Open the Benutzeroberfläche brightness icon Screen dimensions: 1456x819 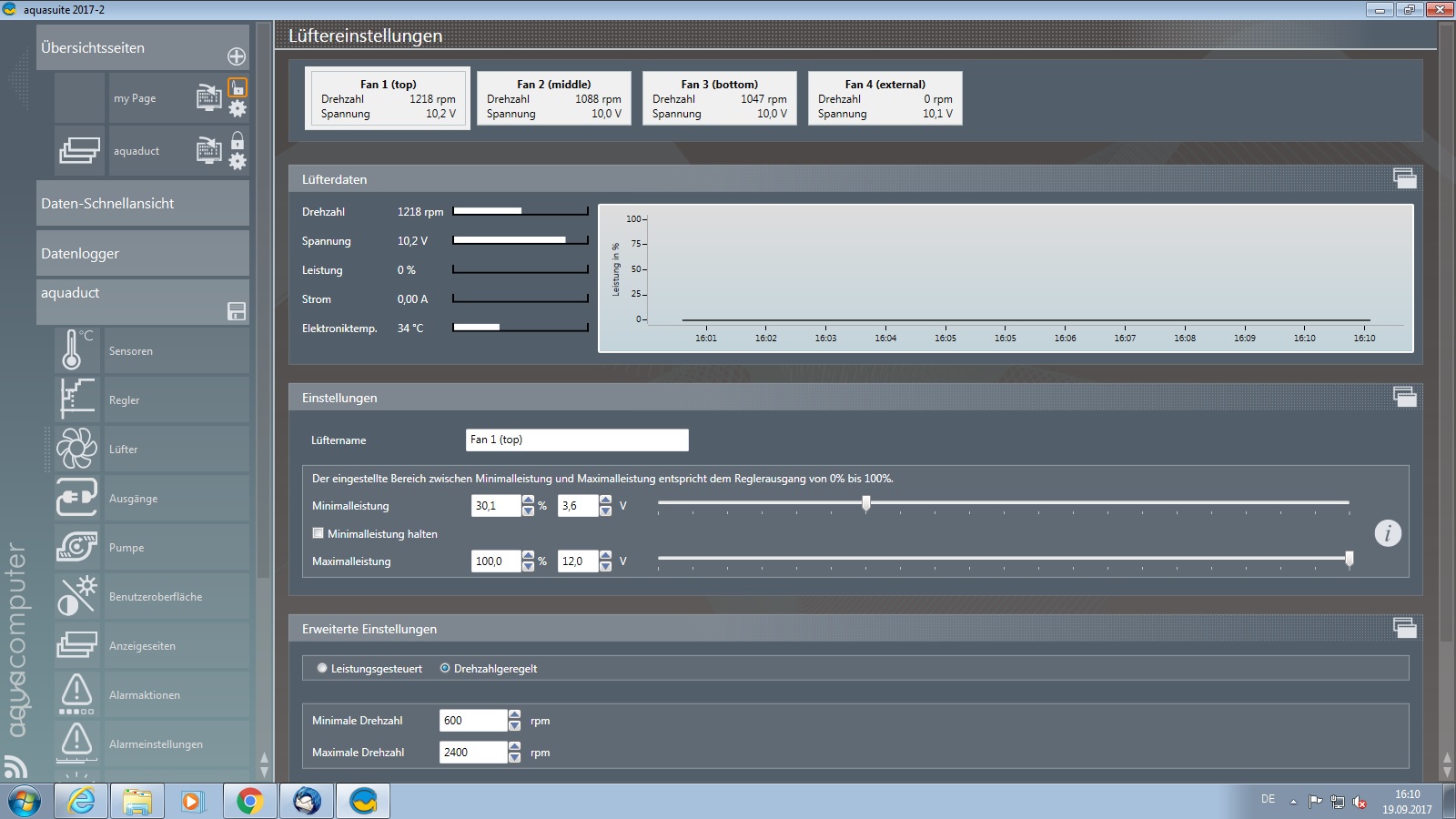coord(76,596)
